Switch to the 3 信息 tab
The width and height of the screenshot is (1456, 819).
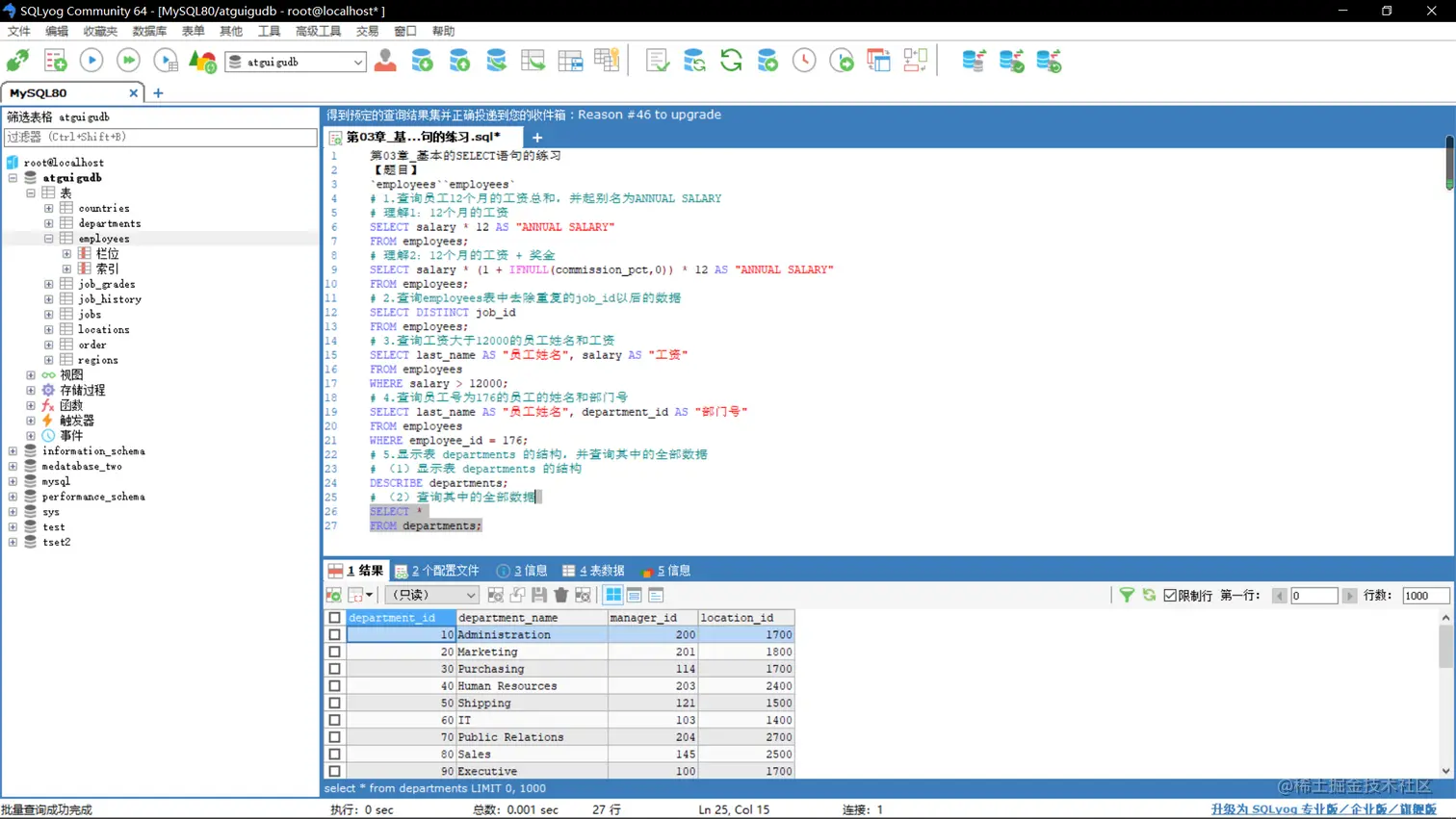521,571
